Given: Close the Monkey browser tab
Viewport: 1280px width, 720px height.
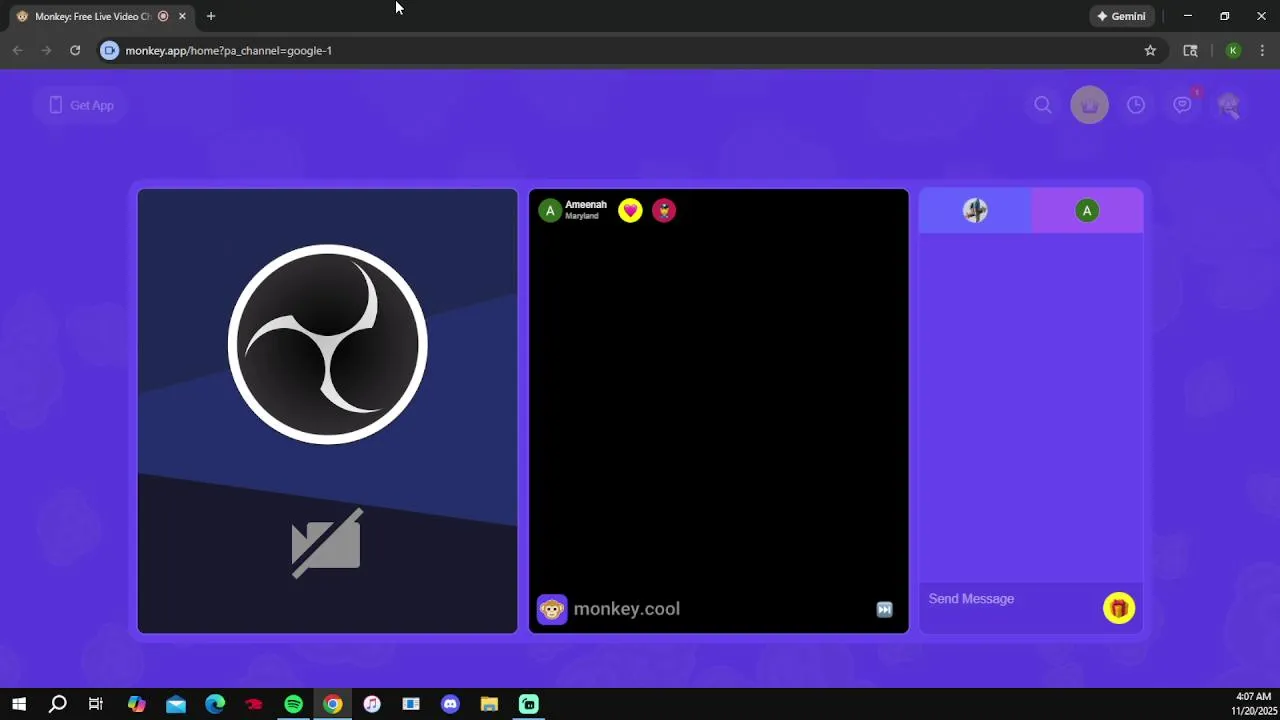Looking at the screenshot, I should 182,16.
